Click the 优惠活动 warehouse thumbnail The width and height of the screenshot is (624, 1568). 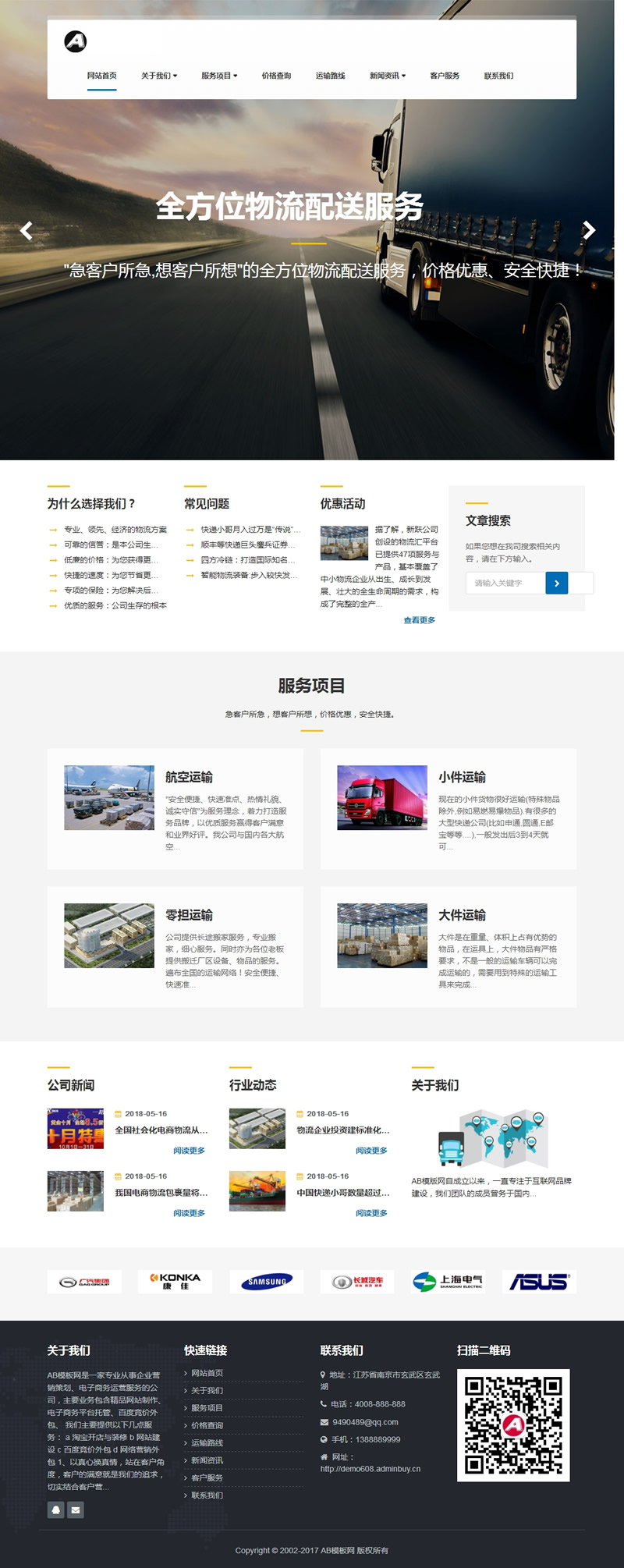click(344, 543)
